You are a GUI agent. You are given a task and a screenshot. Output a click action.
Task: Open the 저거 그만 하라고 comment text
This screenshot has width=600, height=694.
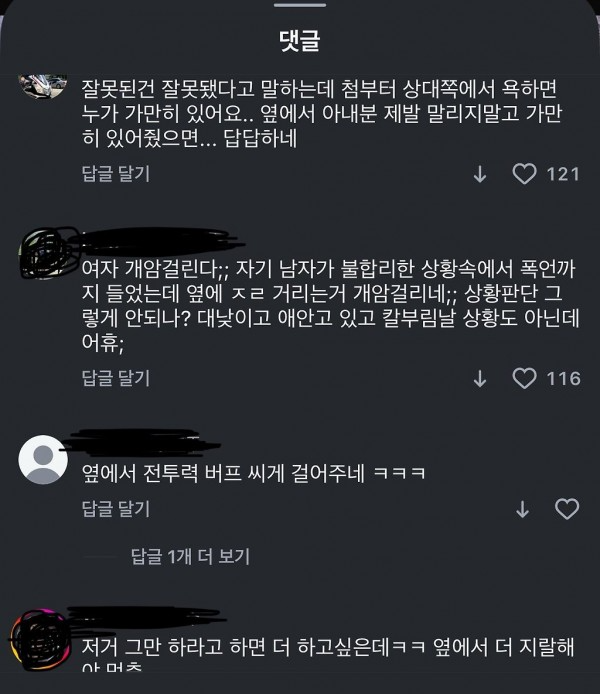[x=328, y=653]
